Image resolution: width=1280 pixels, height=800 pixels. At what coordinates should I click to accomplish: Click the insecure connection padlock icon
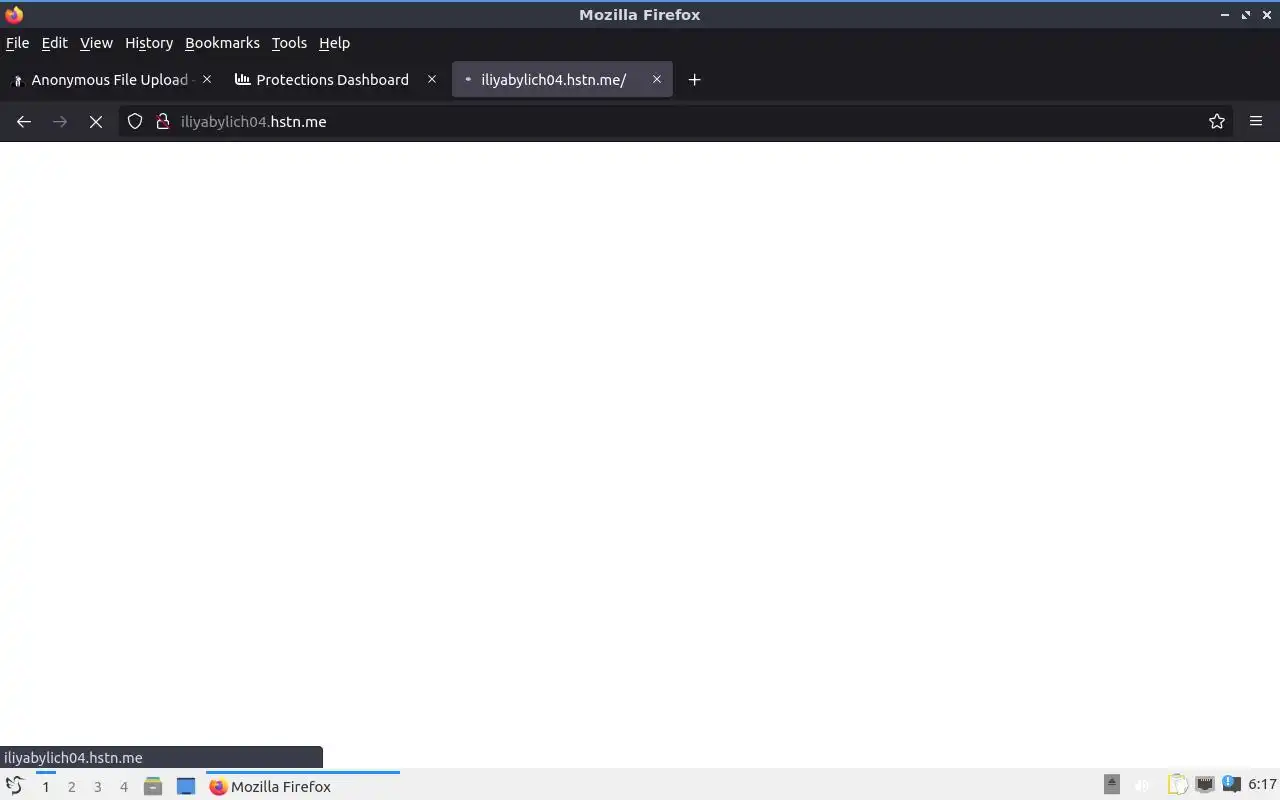[x=163, y=121]
